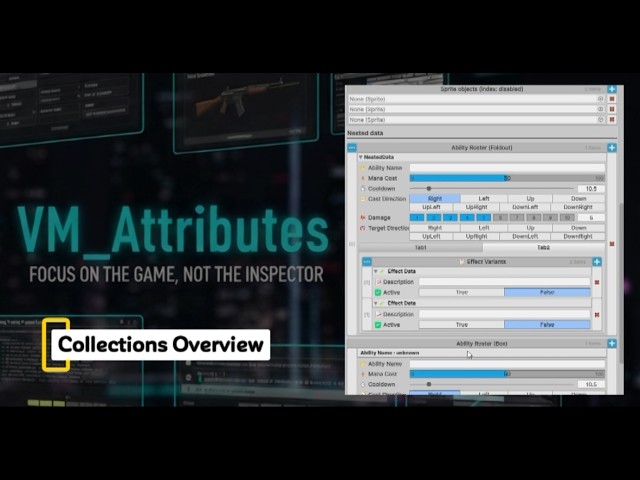Collapse the first Effect Data foldout
Viewport: 640px width, 480px height.
(376, 271)
